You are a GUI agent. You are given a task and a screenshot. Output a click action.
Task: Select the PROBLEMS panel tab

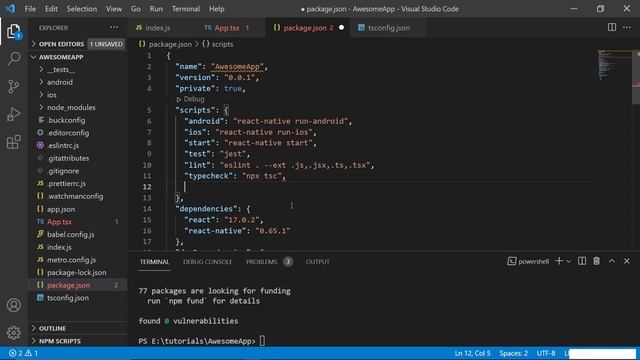point(262,262)
